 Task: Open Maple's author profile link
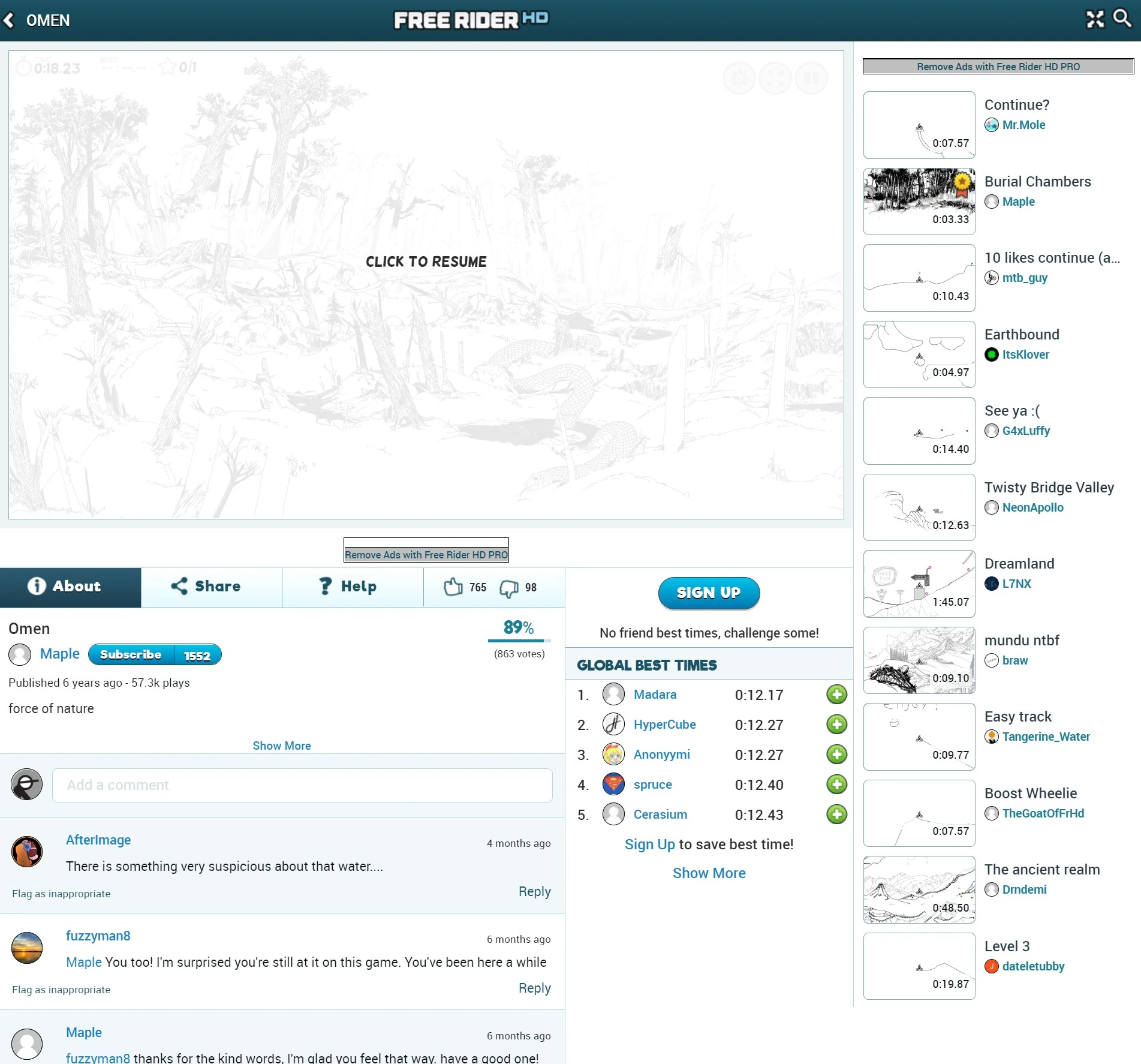60,654
